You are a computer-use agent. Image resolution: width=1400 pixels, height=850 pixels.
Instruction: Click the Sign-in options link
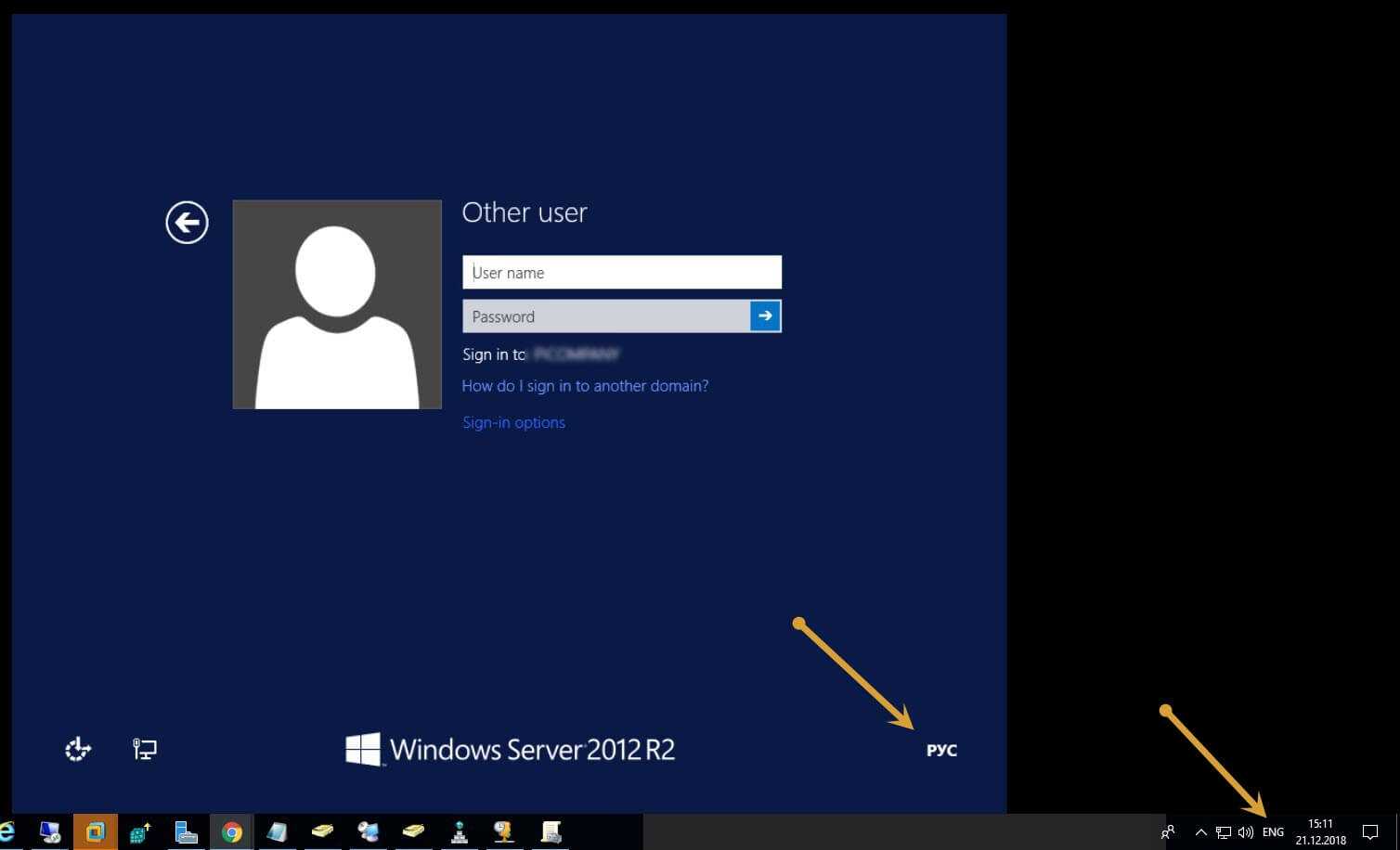click(513, 422)
